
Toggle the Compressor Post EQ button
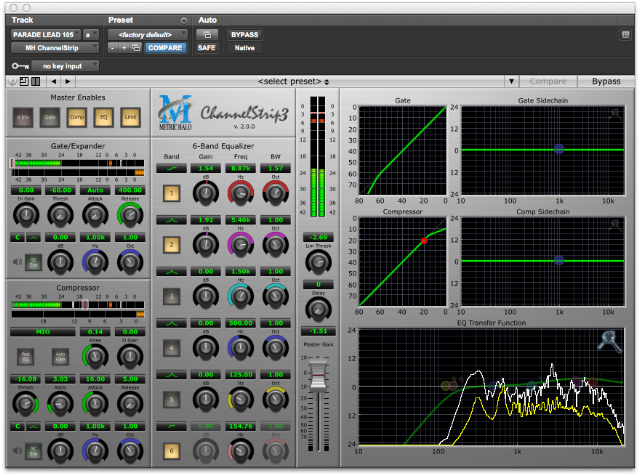pyautogui.click(x=26, y=357)
